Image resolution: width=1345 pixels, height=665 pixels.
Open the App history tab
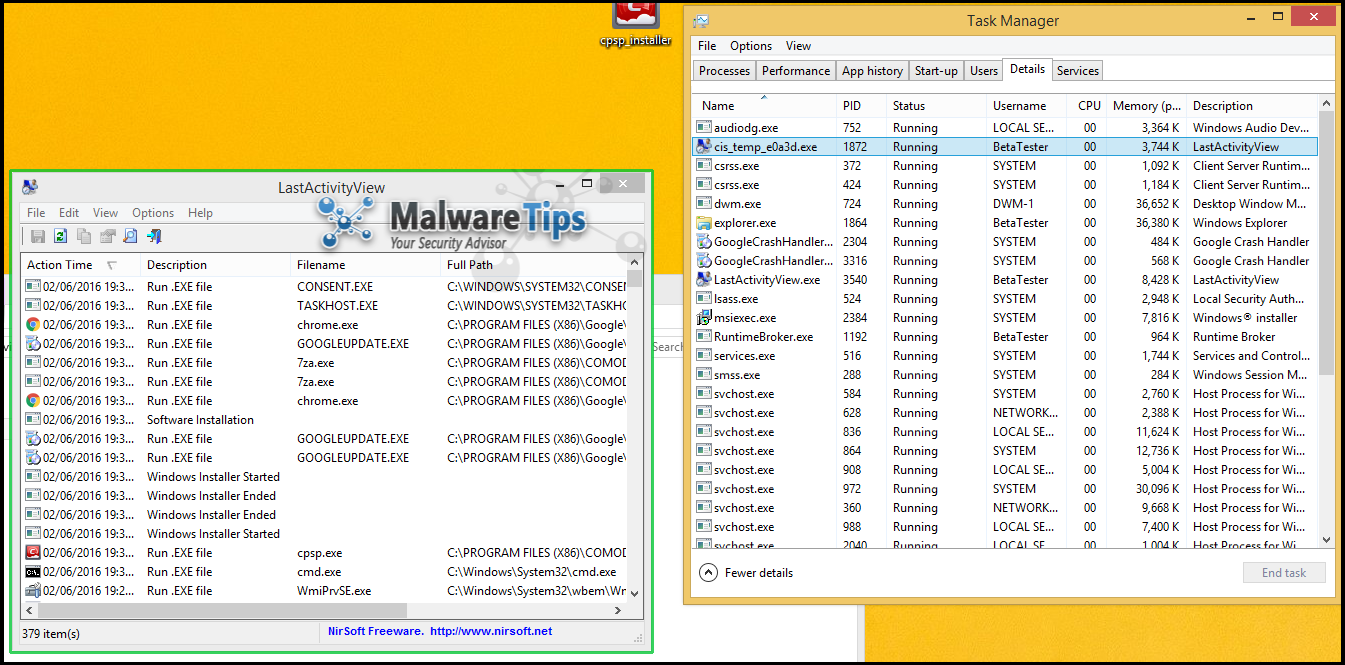(872, 71)
